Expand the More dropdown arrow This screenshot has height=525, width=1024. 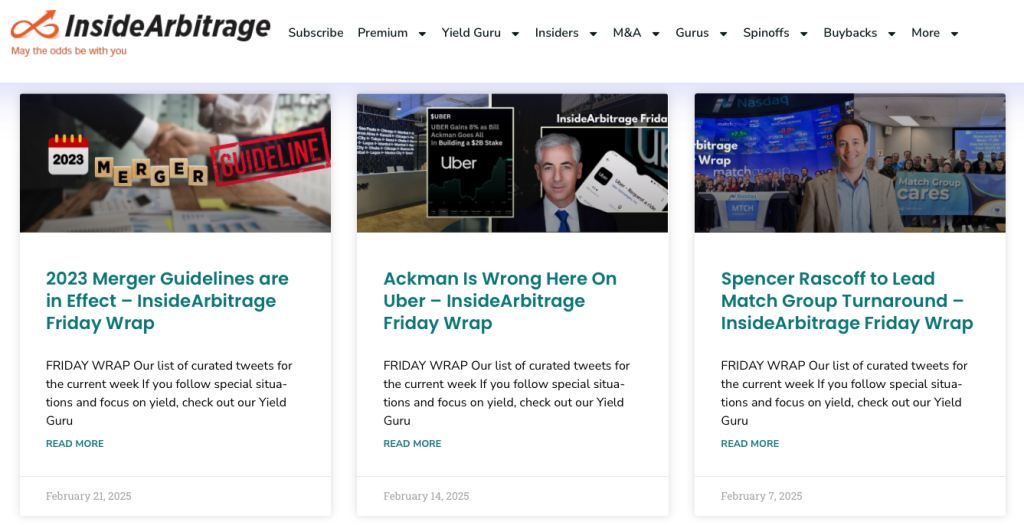pos(954,34)
